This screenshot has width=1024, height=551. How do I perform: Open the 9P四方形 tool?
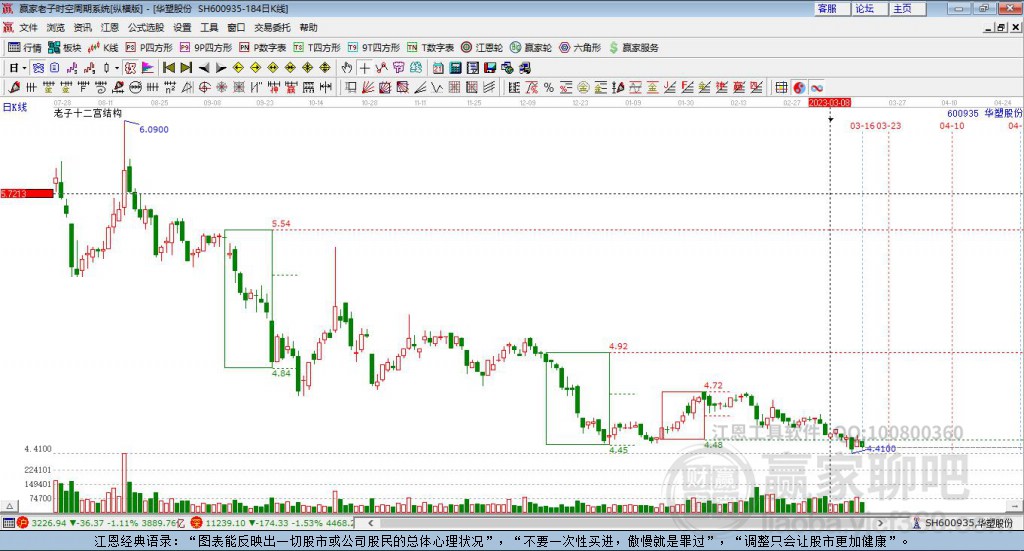206,48
